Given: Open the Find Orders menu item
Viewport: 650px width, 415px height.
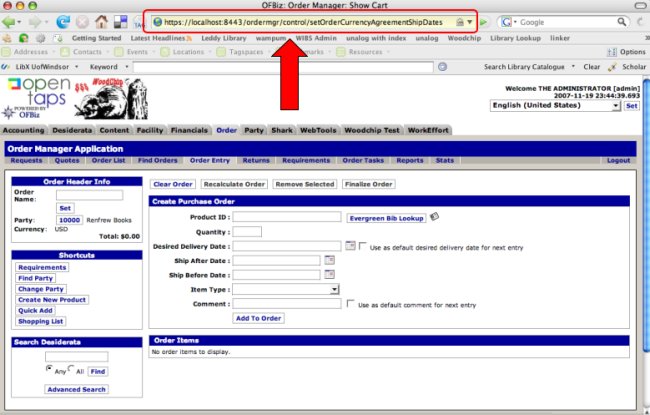Looking at the screenshot, I should [158, 160].
